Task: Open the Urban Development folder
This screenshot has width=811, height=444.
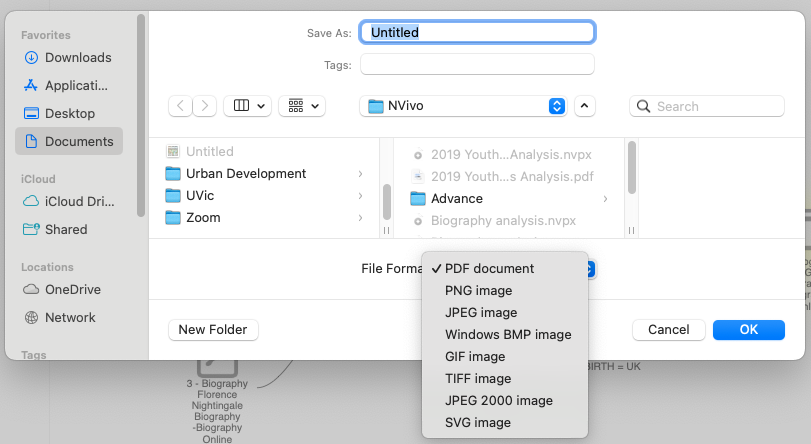Action: click(246, 174)
